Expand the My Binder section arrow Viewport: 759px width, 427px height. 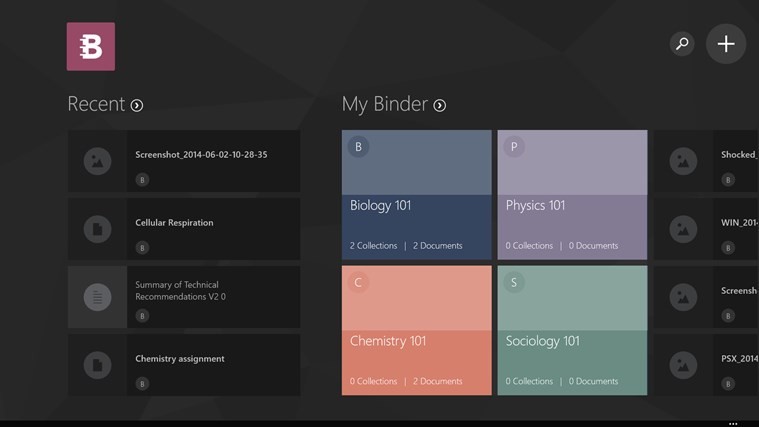point(439,105)
